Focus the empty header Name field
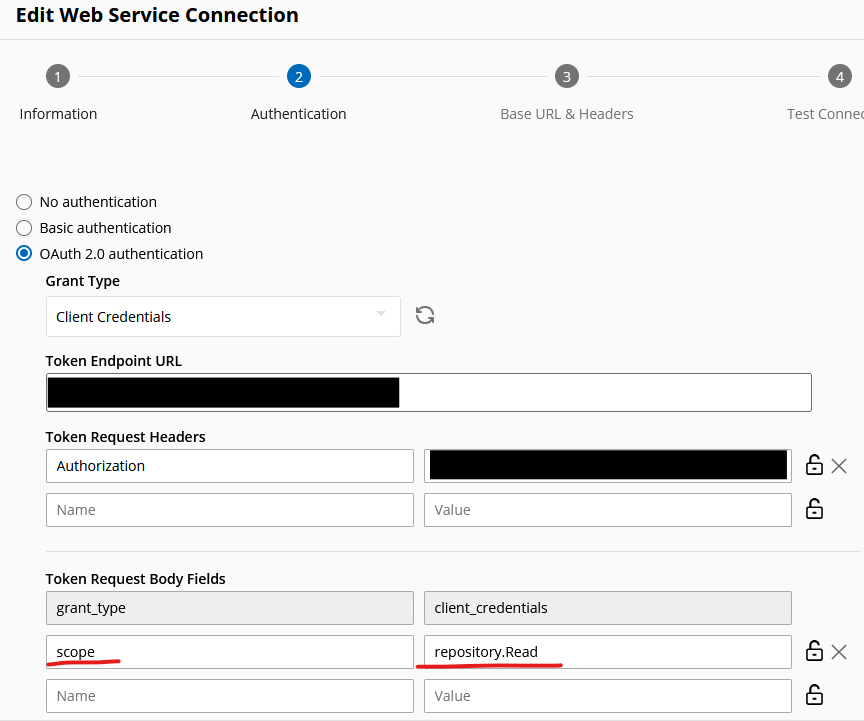The width and height of the screenshot is (864, 721). [x=230, y=510]
